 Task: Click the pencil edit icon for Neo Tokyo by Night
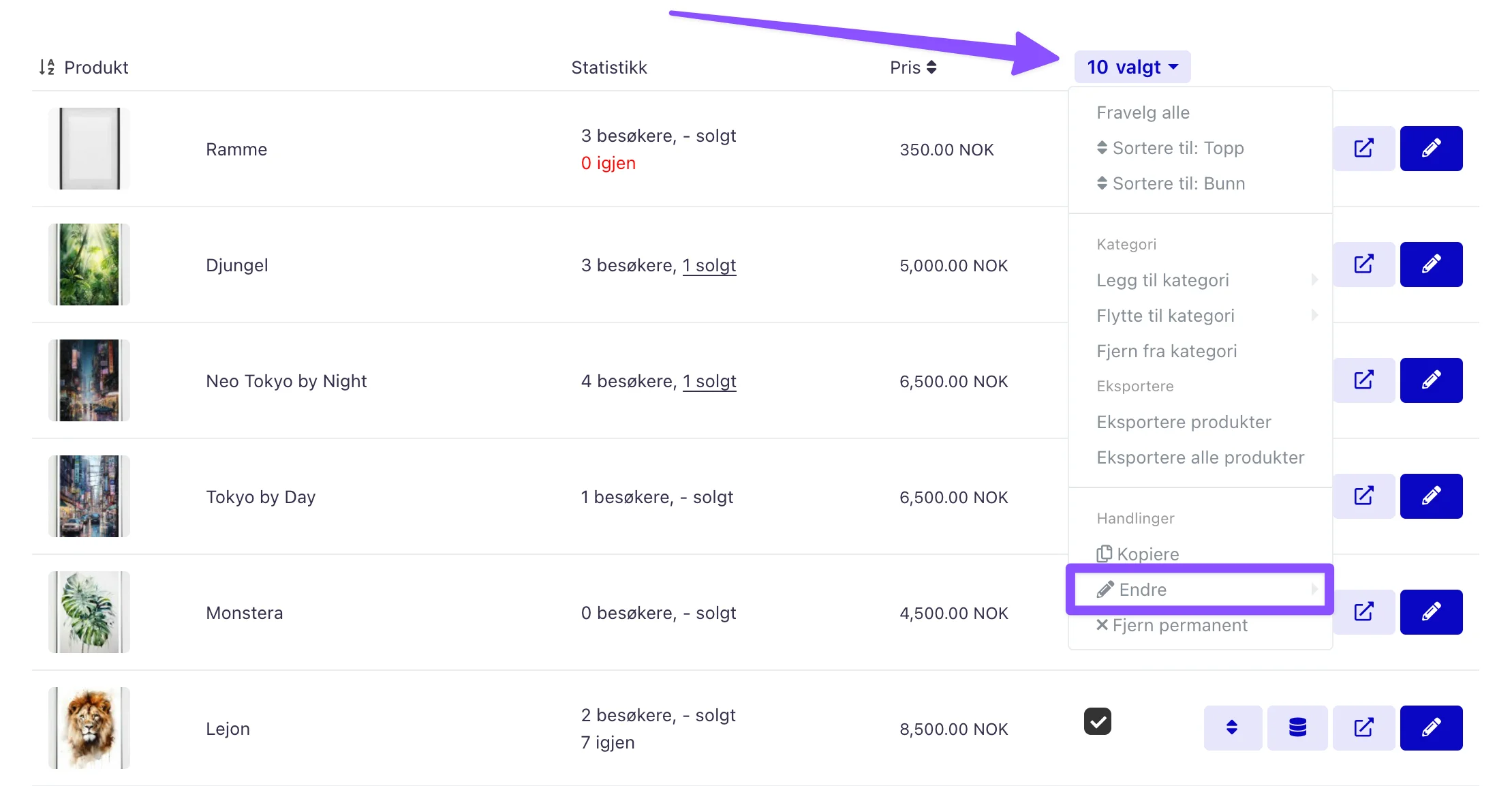point(1431,380)
